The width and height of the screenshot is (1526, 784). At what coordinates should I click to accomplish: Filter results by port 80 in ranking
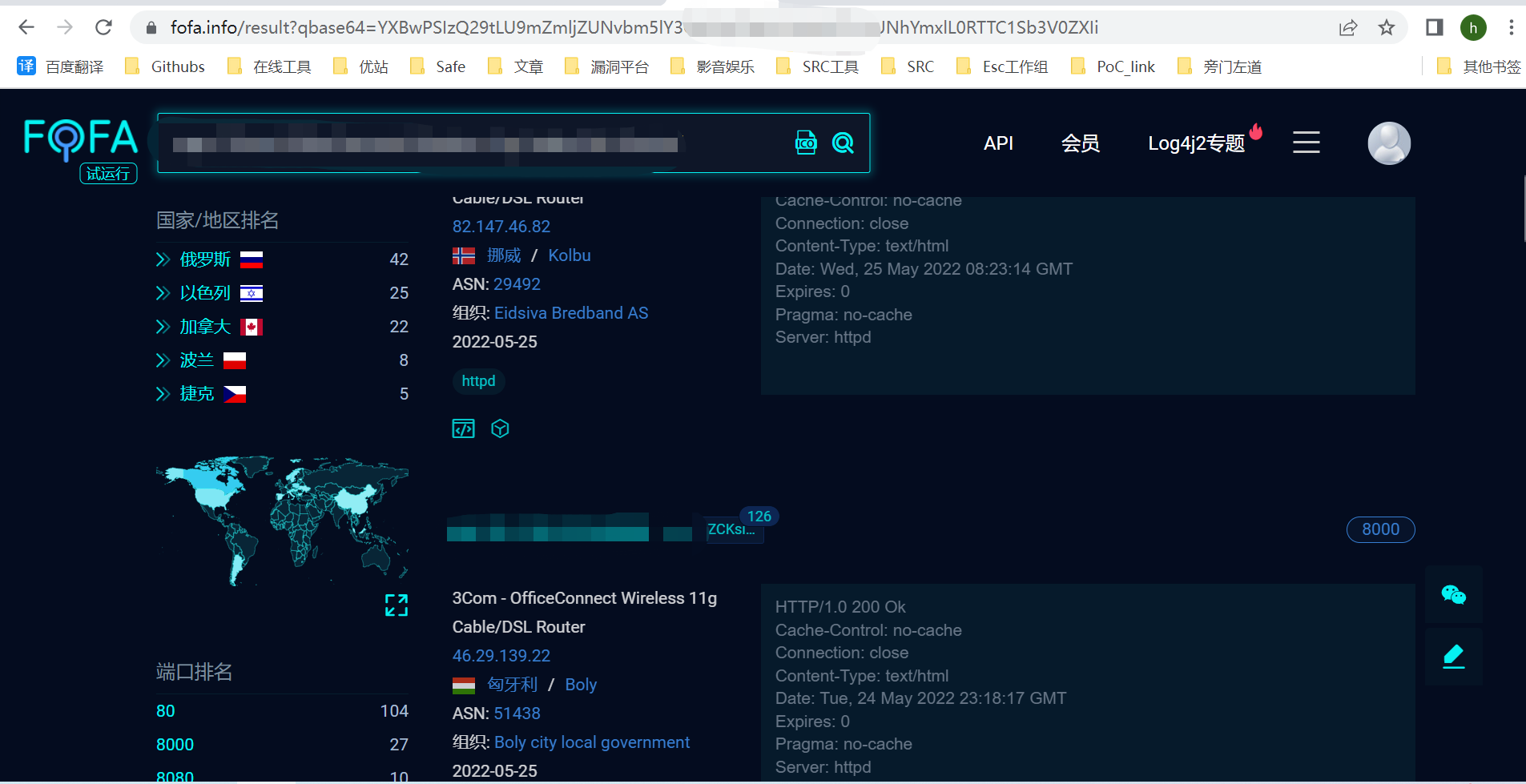pyautogui.click(x=165, y=711)
